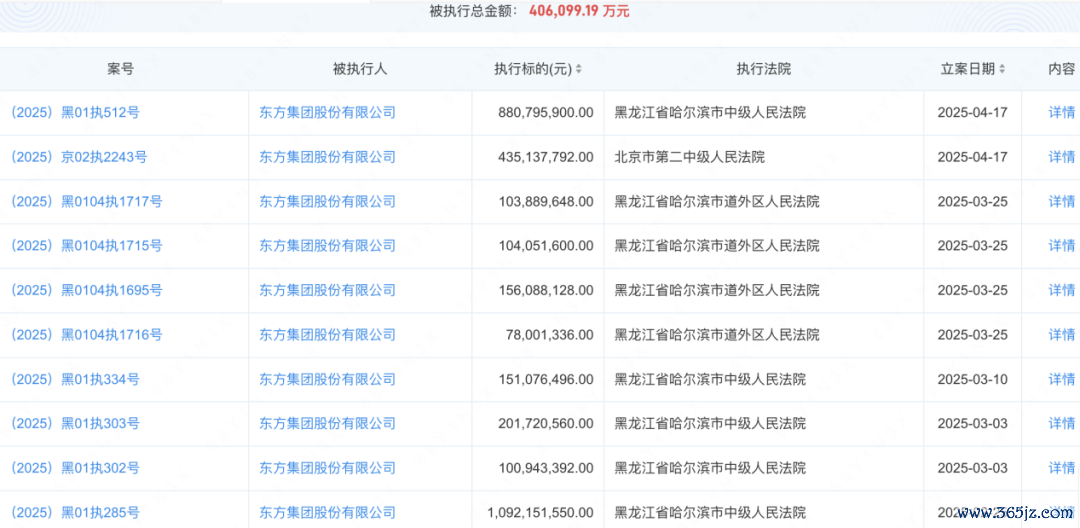Select amount 103,889,648.00
Viewport: 1080px width, 528px height.
[x=546, y=202]
